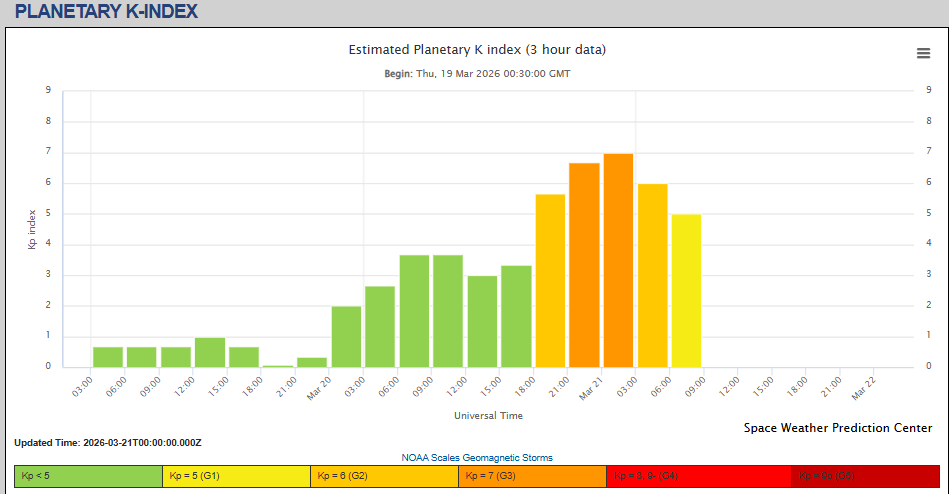Click the orange Kp = 7 (G3) legend swatch
Screen dimensions: 949x494
[533, 476]
